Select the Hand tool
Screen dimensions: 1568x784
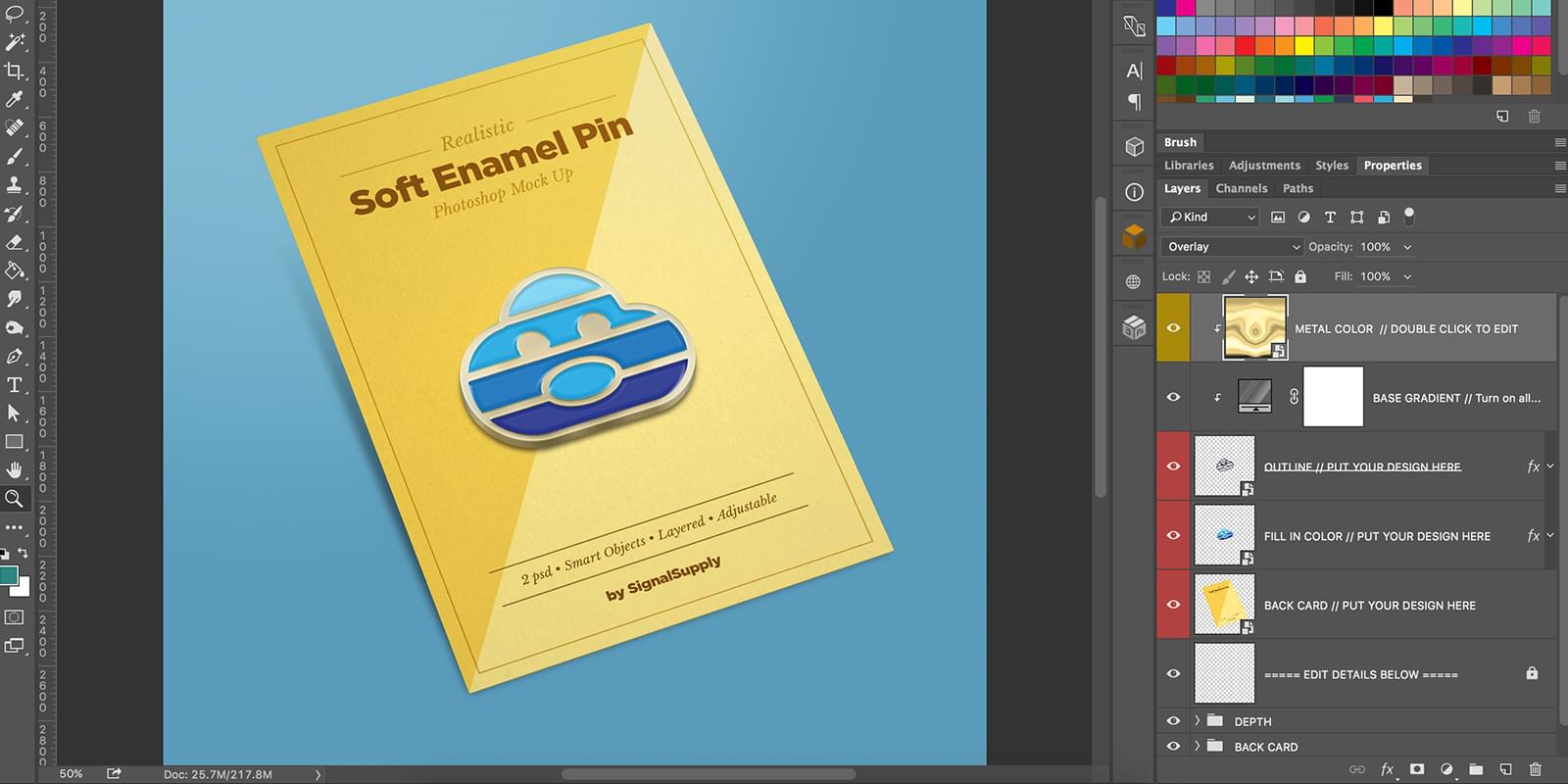click(x=15, y=469)
